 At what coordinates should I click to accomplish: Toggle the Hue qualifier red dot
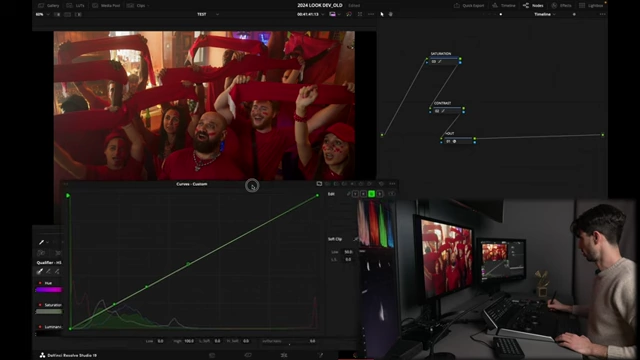tap(40, 283)
